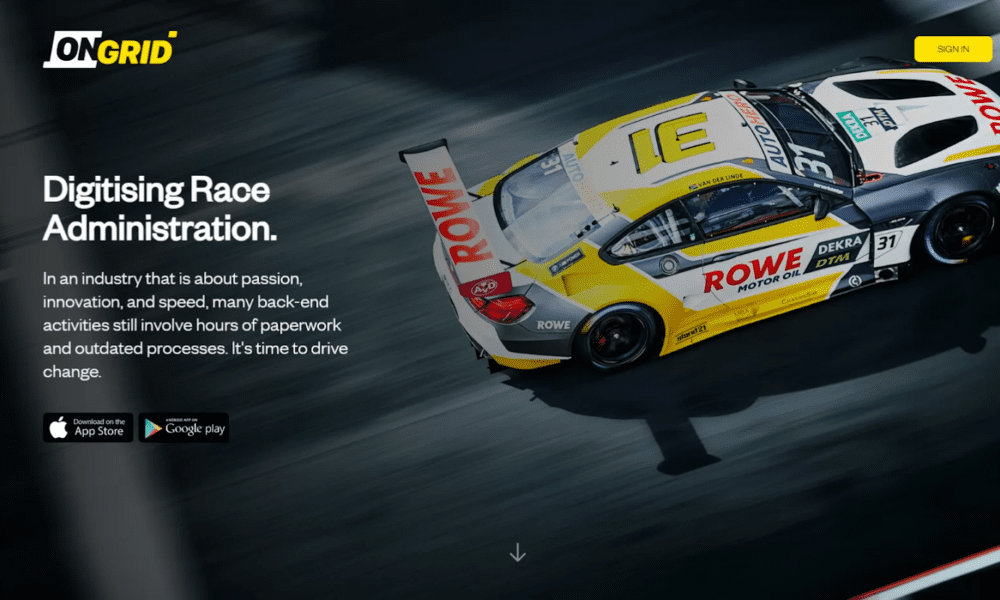Click the large 31 number on the car roof
Screen dimensions: 1000x600
[x=672, y=139]
